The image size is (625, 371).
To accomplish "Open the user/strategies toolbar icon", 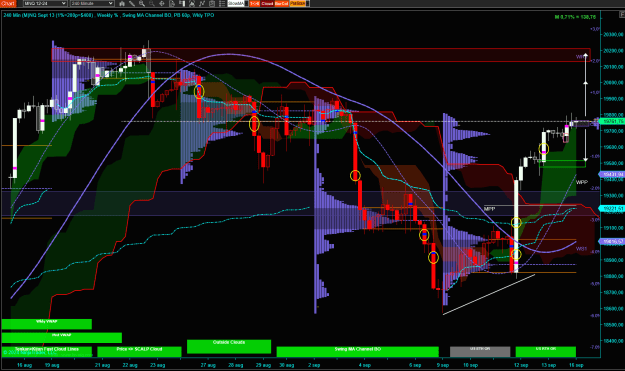I will tap(192, 4).
